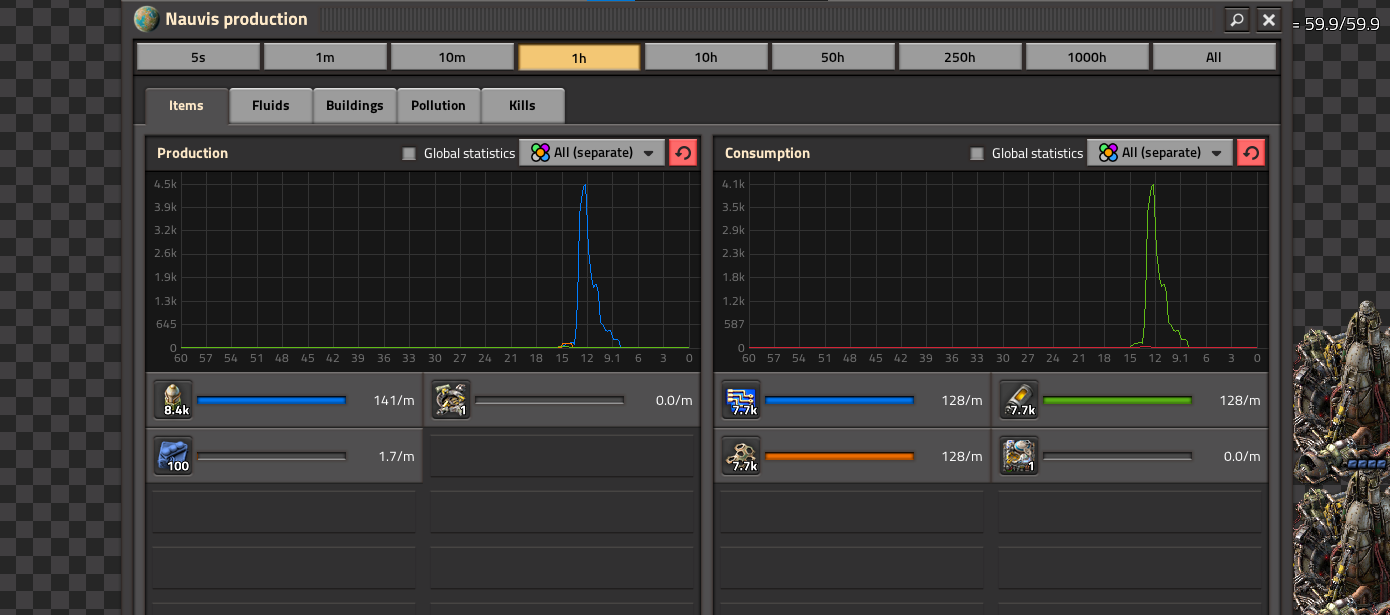The image size is (1390, 615).
Task: Select the 250h time range
Action: pos(960,57)
